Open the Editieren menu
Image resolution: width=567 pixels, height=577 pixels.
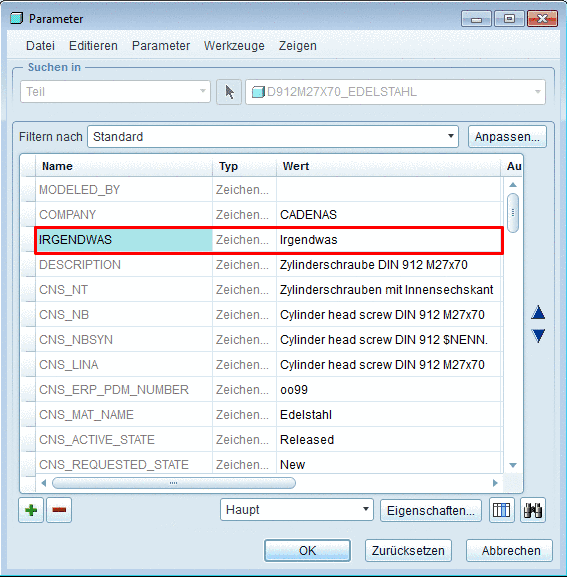93,46
